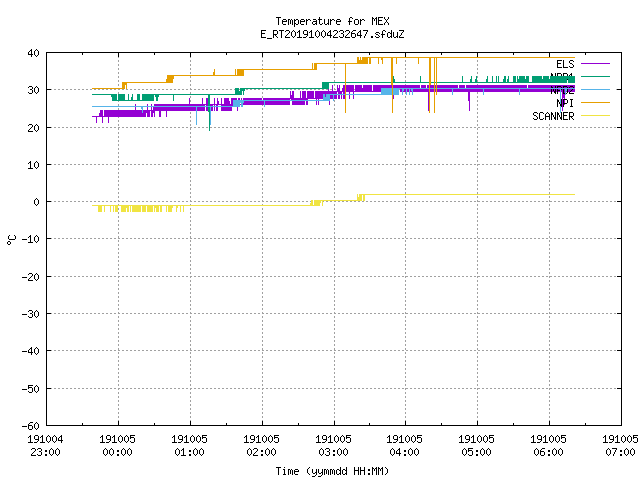
Task: Click the yellow SCANNER legend line sample
Action: [595, 116]
